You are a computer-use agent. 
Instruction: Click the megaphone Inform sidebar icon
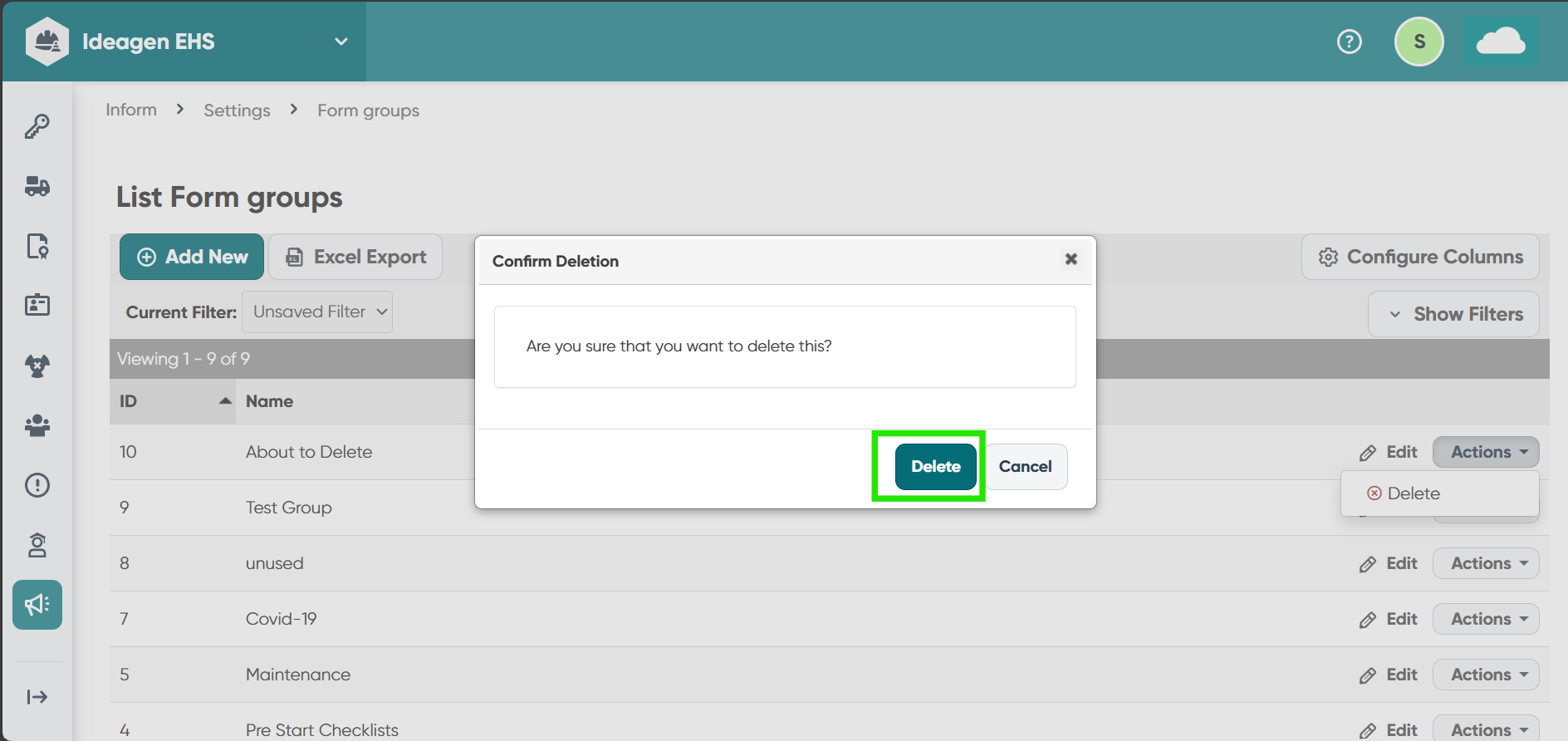pos(37,605)
